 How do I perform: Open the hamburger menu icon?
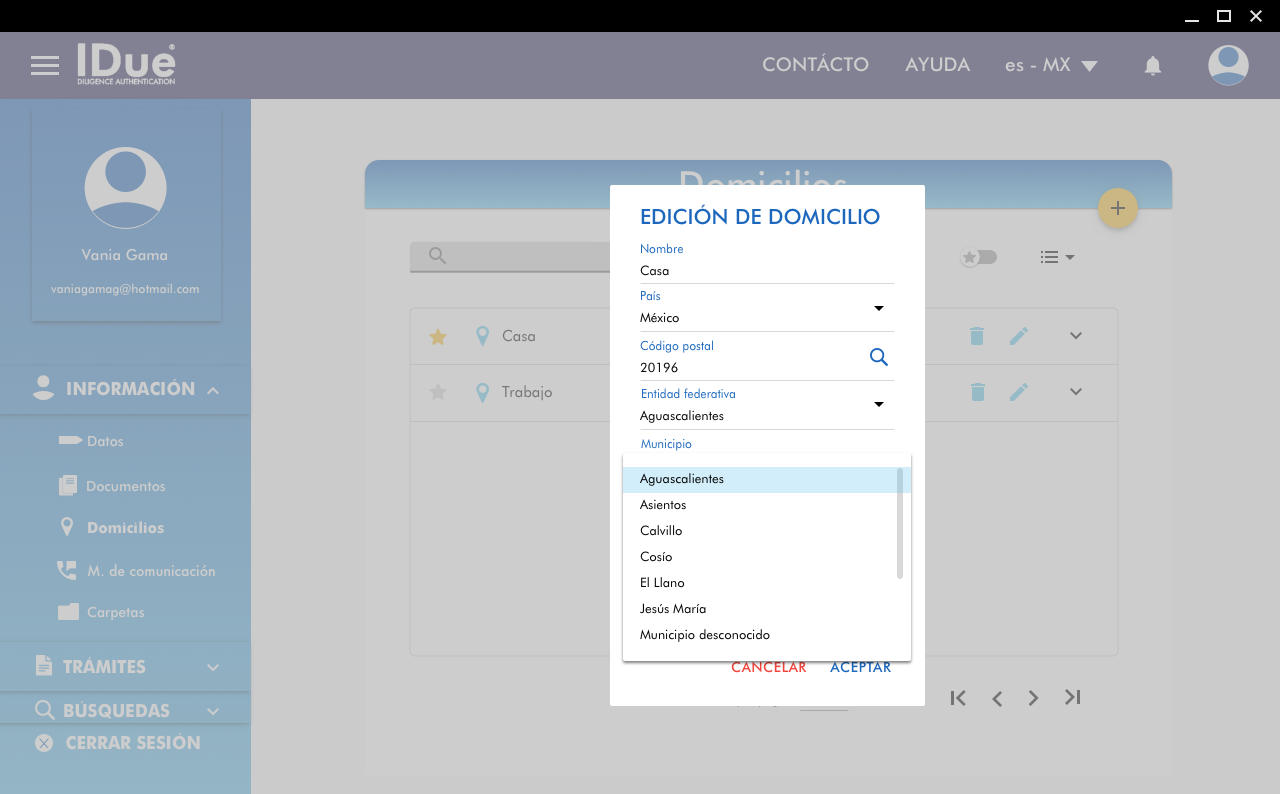coord(45,66)
